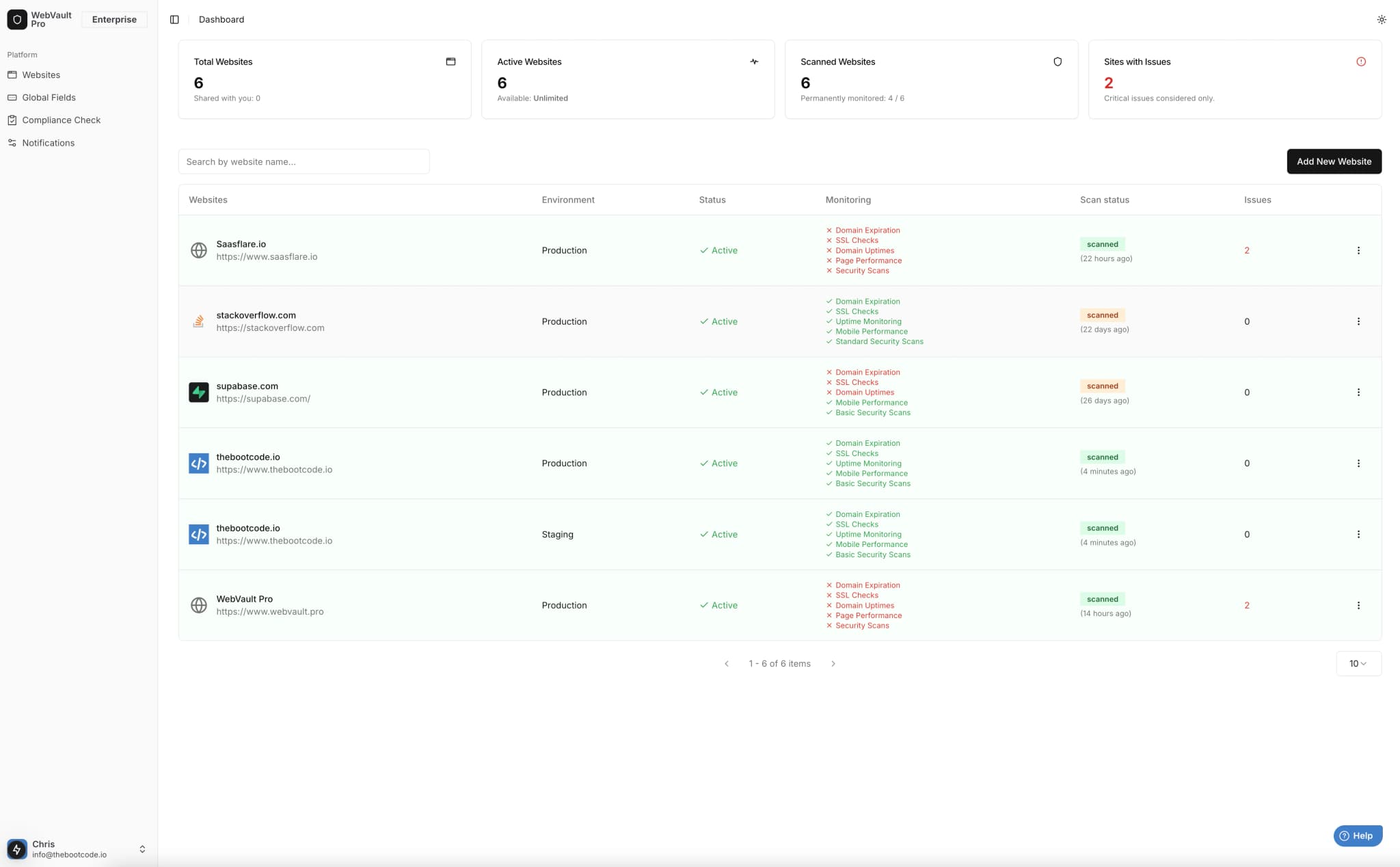Click '(22 days ago)' scan time
Viewport: 1400px width, 867px height.
[x=1104, y=330]
